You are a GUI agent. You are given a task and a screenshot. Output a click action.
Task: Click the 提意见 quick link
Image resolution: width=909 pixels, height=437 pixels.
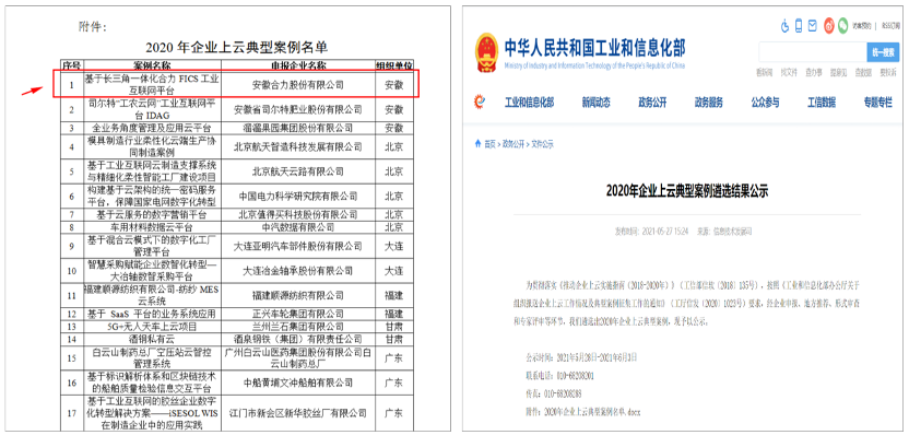[x=838, y=72]
